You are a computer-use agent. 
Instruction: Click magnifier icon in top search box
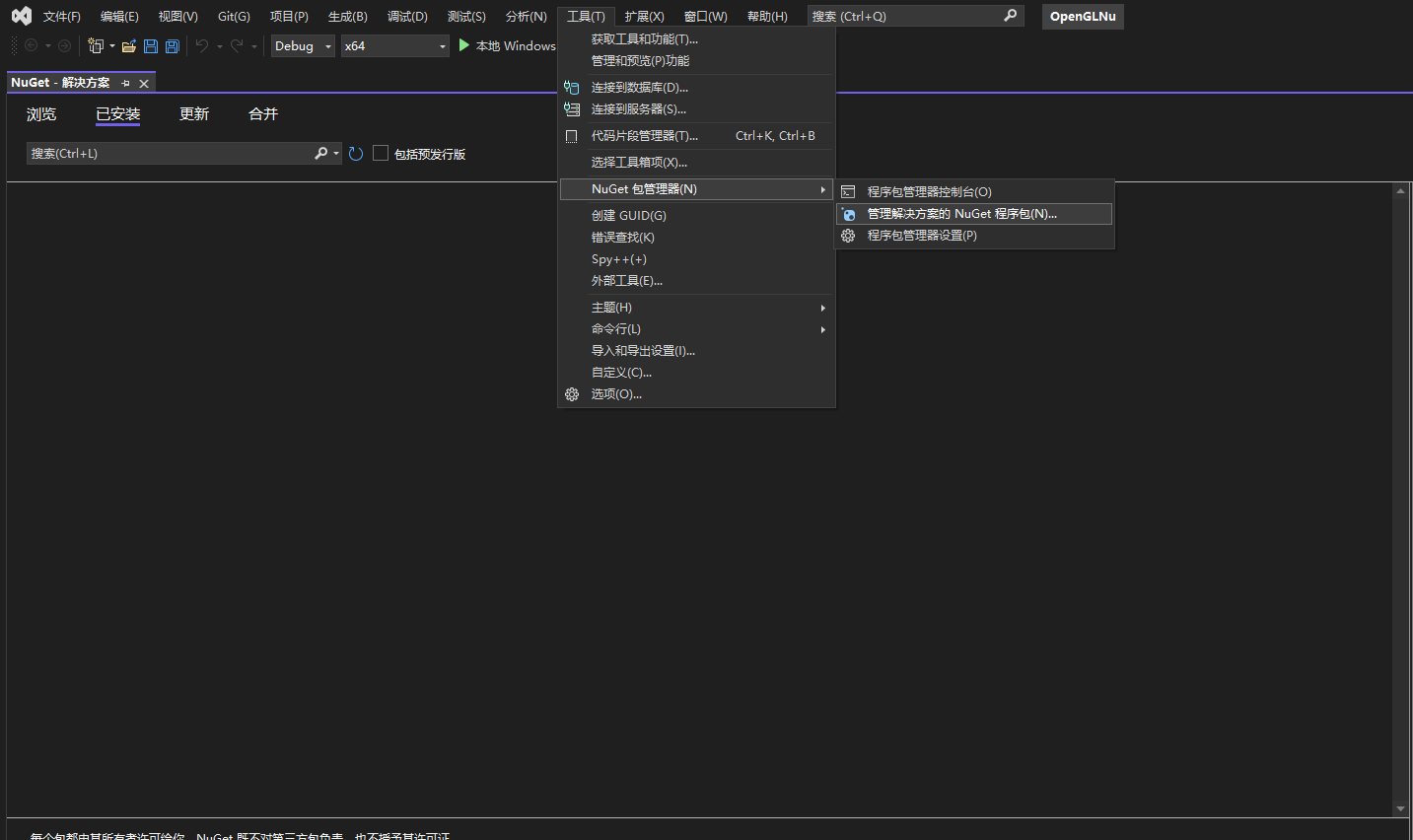[1010, 16]
